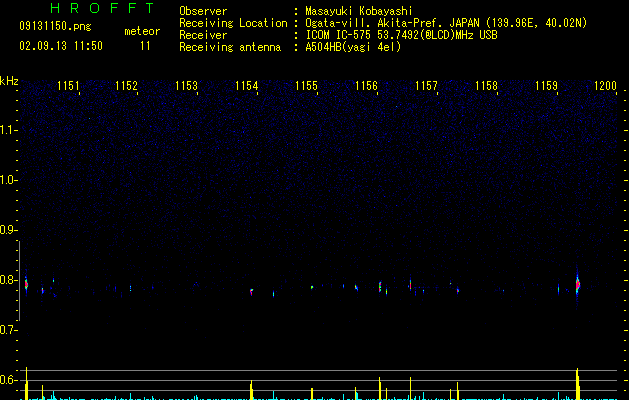Select the A504HB(yagi 4el) antenna text
This screenshot has height=400, width=629.
(x=353, y=47)
